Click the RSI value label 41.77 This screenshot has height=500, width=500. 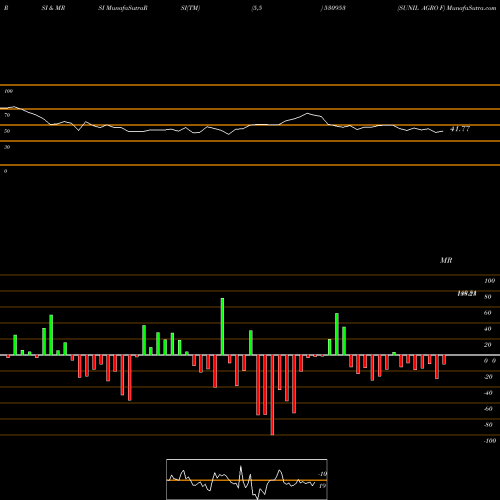point(460,129)
